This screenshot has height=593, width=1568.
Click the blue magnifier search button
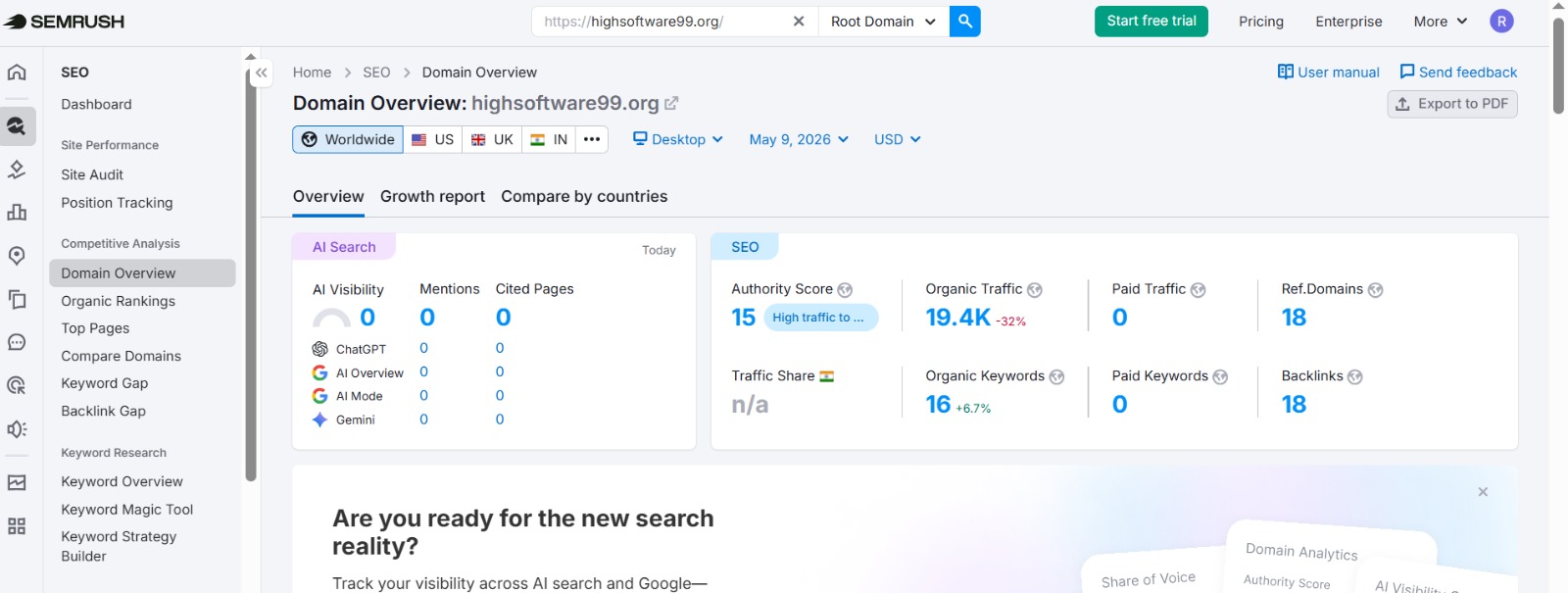point(965,21)
